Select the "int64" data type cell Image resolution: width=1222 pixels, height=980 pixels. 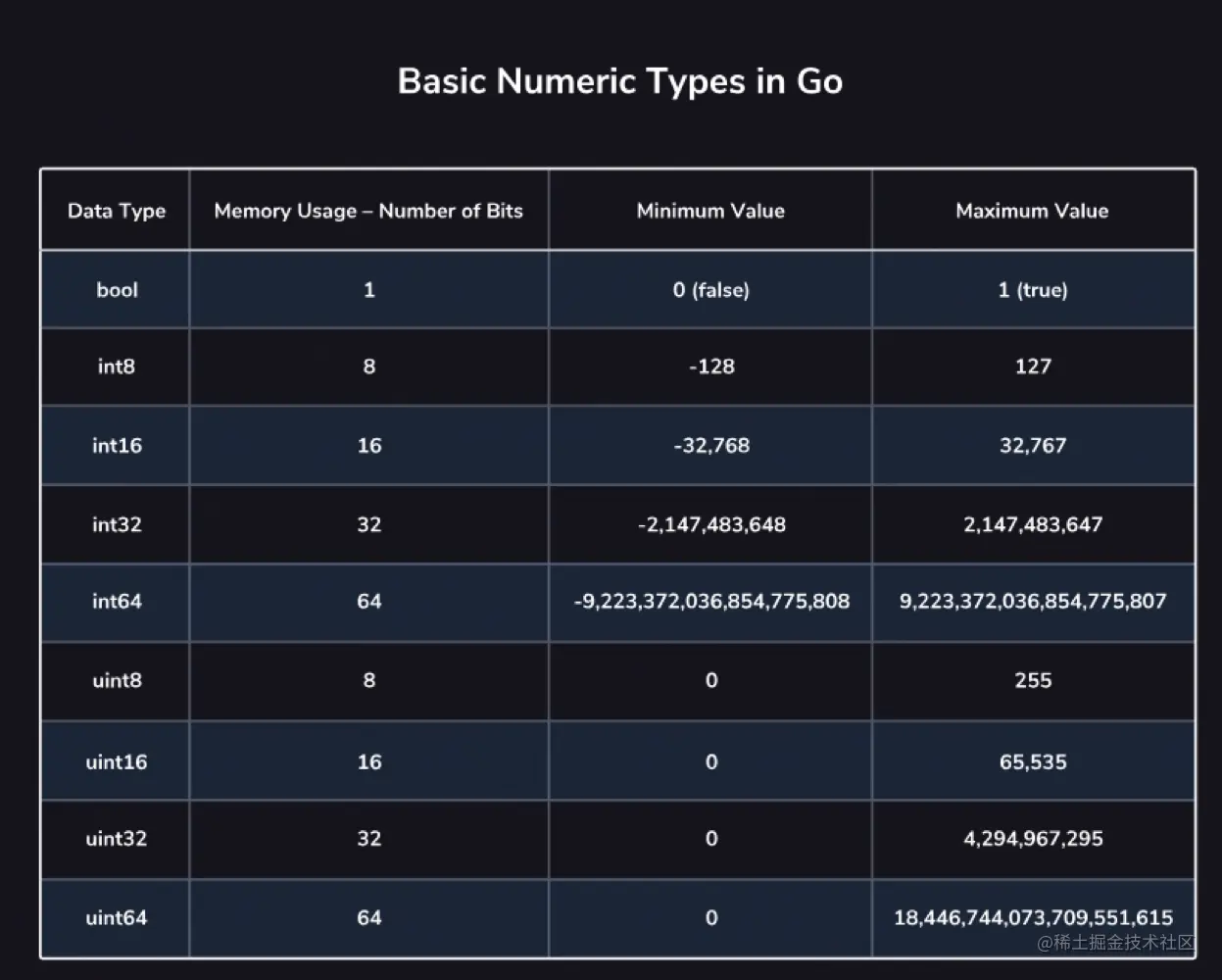(x=117, y=602)
